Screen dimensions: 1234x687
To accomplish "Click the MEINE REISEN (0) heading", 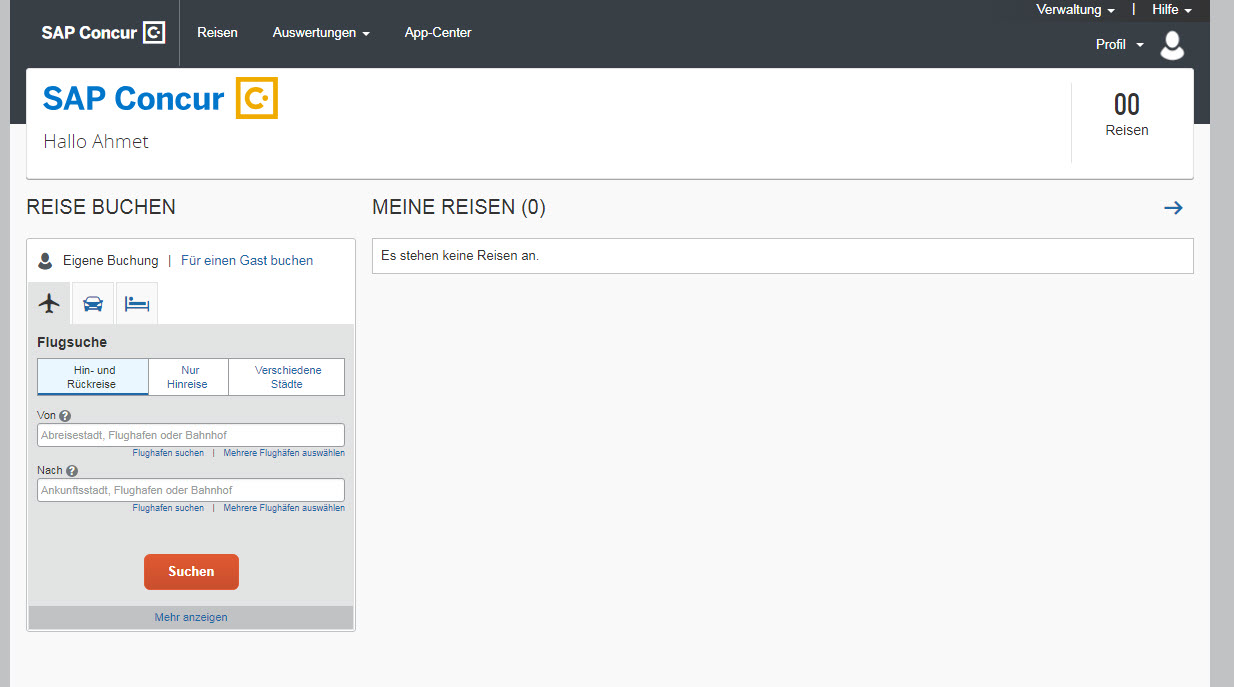I will (459, 208).
